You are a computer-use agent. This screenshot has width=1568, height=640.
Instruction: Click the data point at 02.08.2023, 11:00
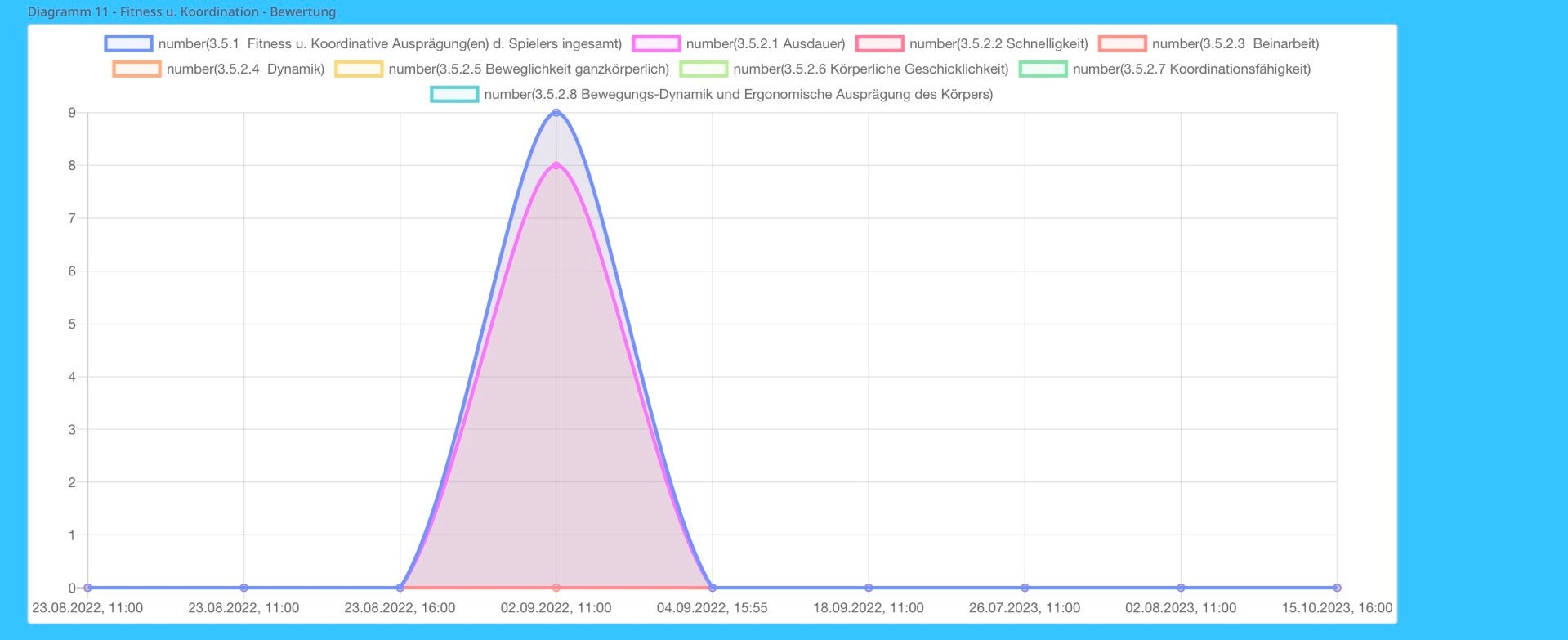click(x=1181, y=588)
